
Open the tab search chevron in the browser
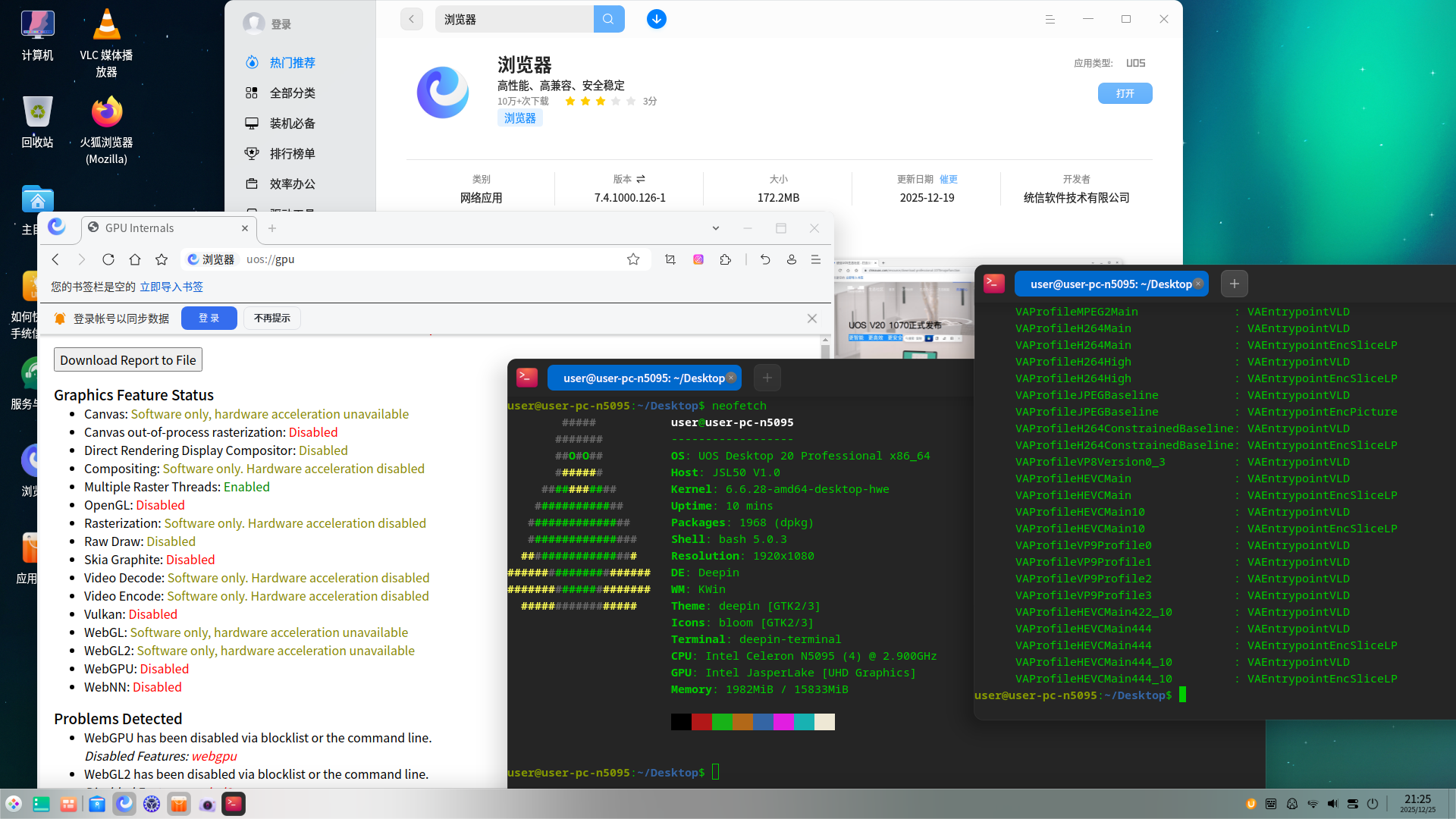click(x=715, y=227)
